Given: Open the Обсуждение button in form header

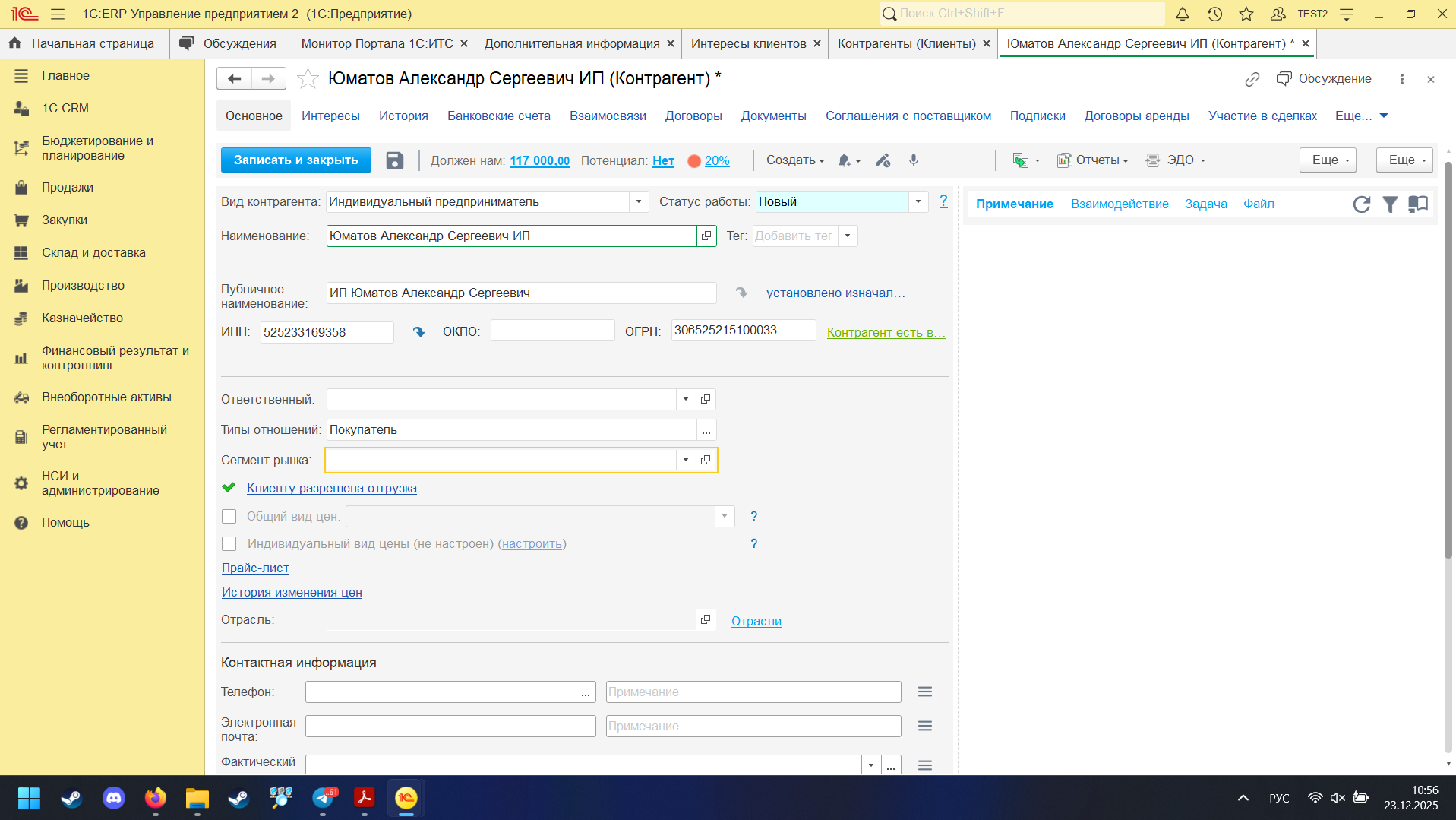Looking at the screenshot, I should (x=1324, y=79).
